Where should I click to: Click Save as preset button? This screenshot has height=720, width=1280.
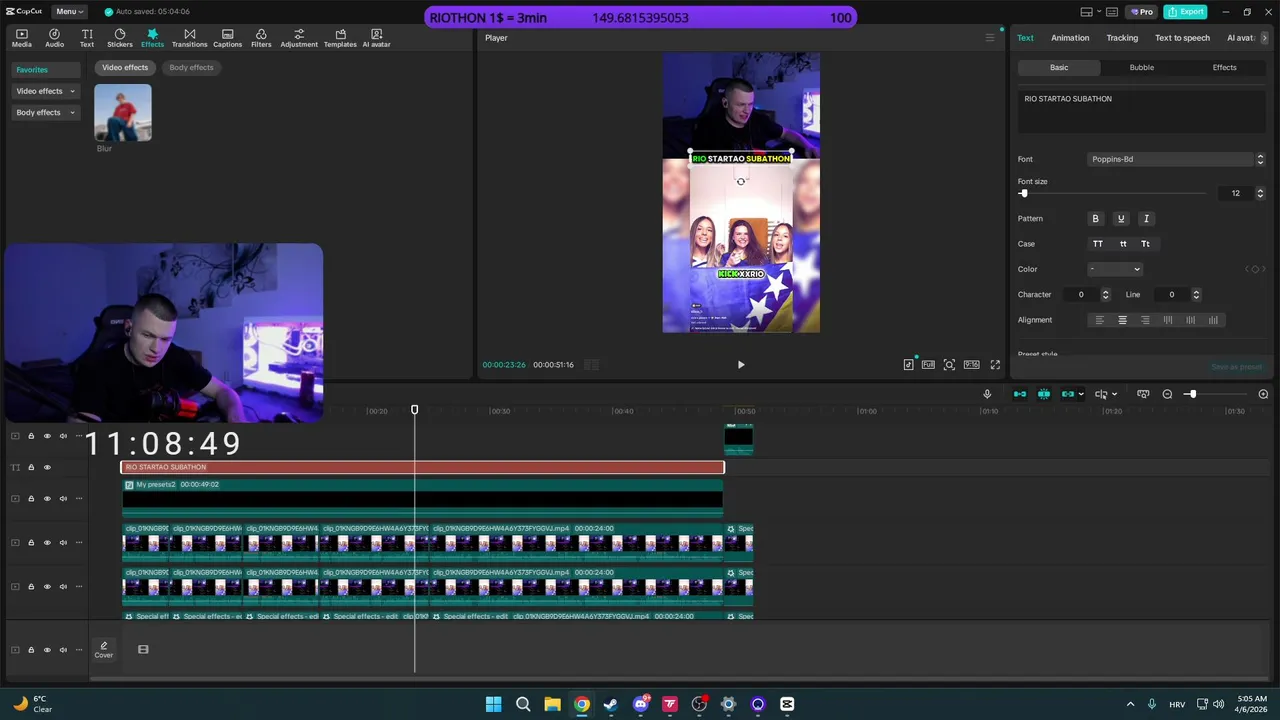click(x=1236, y=367)
